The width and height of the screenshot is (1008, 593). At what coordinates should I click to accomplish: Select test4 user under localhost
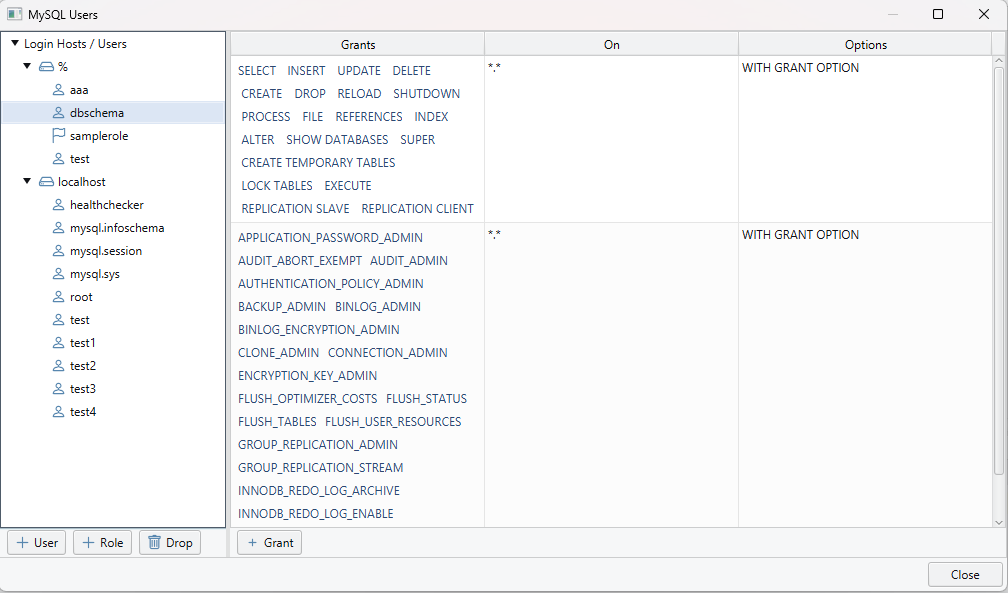point(113,412)
